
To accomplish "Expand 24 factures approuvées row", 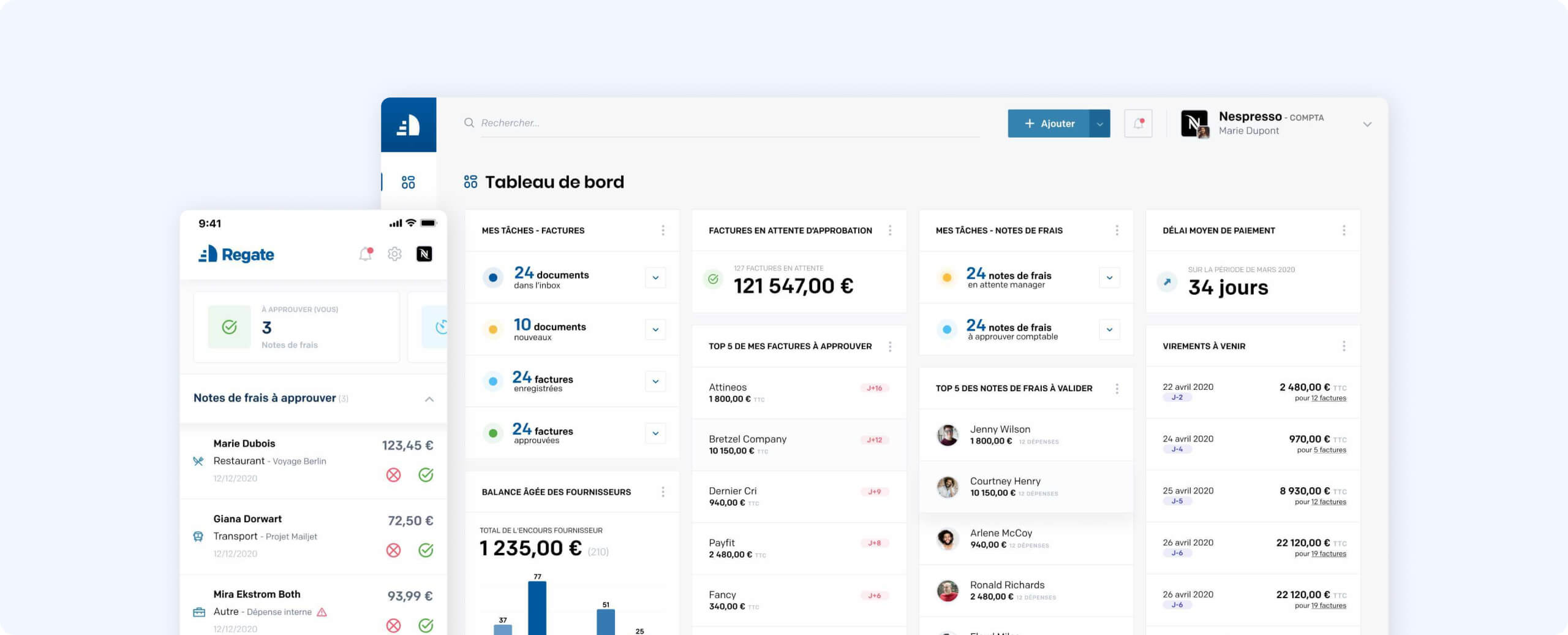I will pos(655,433).
